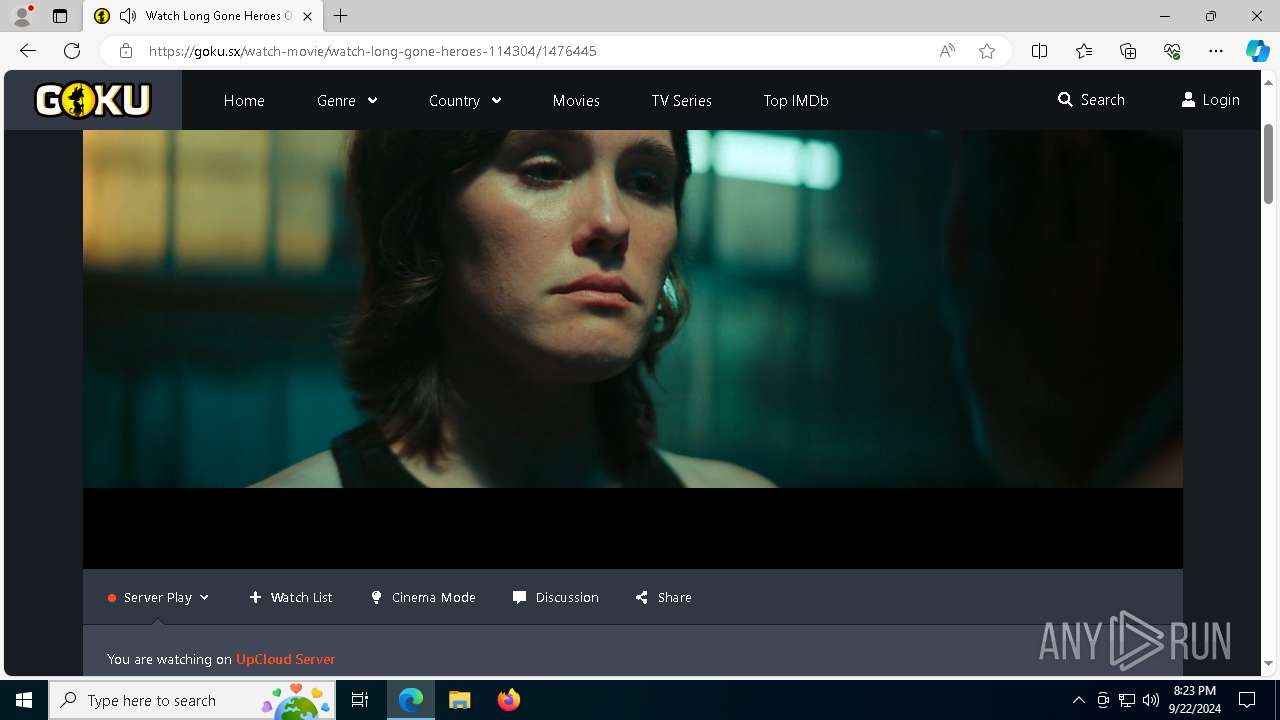The height and width of the screenshot is (720, 1280).
Task: Toggle Cinema Mode
Action: click(x=423, y=597)
